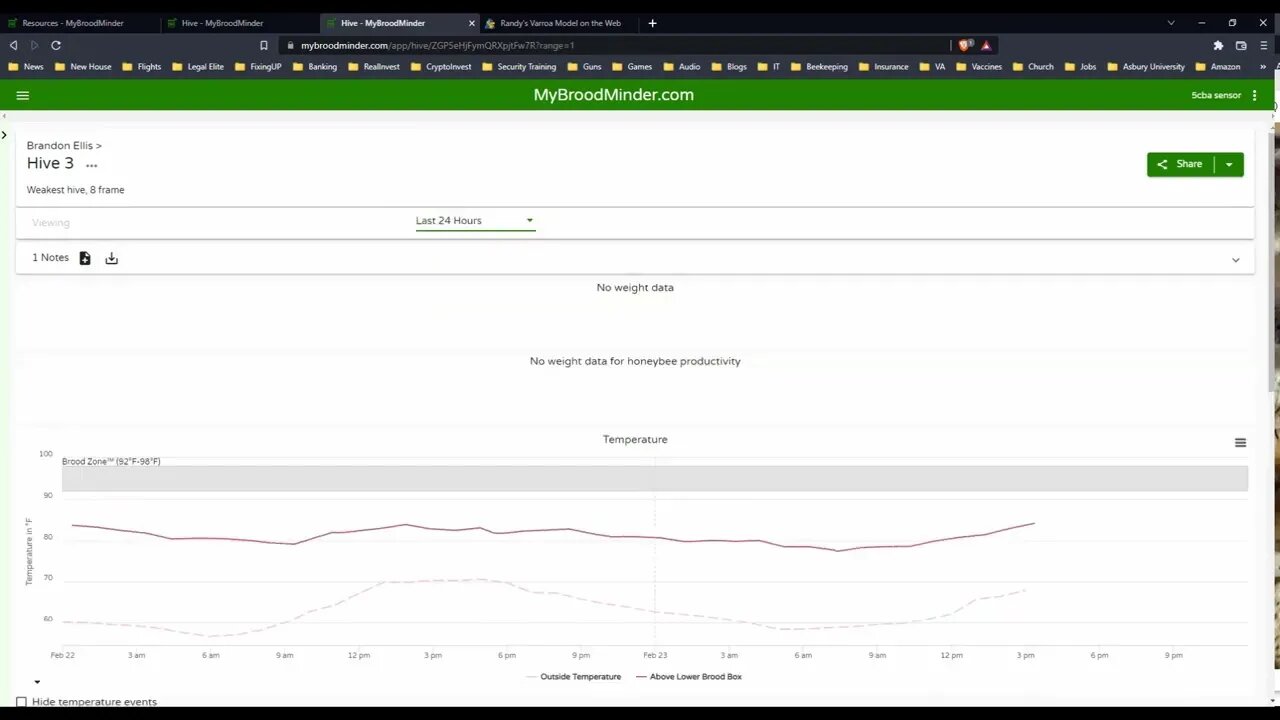Click the MyBroodMinder.com header title

pyautogui.click(x=613, y=95)
